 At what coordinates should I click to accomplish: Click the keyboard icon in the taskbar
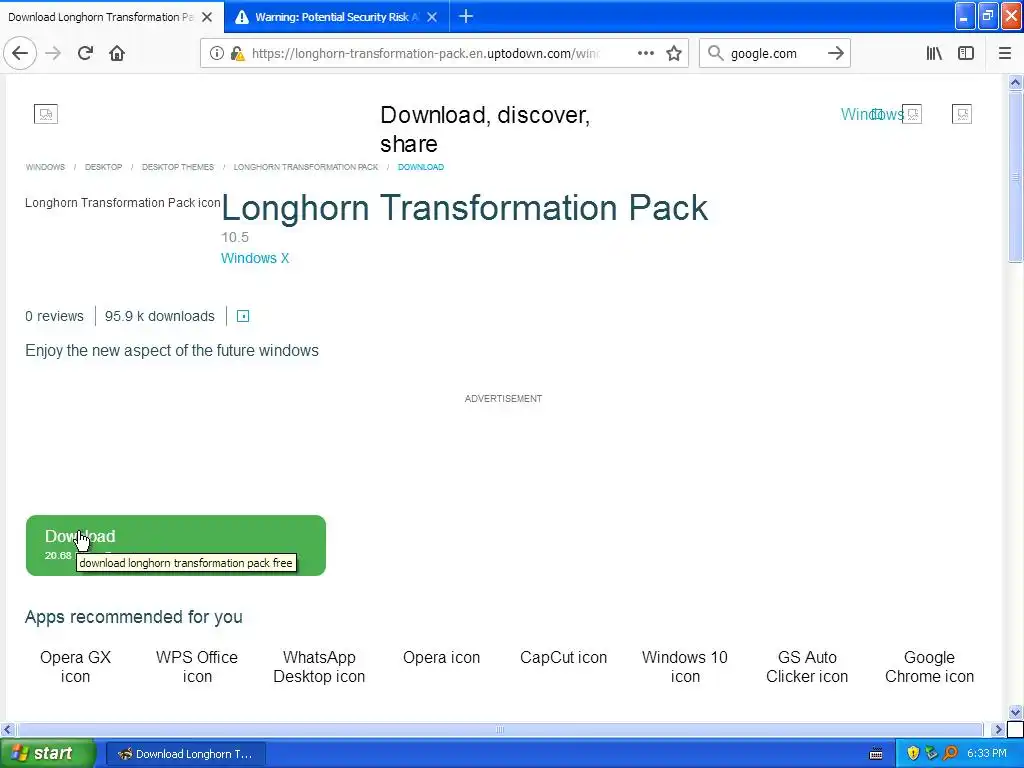pos(876,754)
